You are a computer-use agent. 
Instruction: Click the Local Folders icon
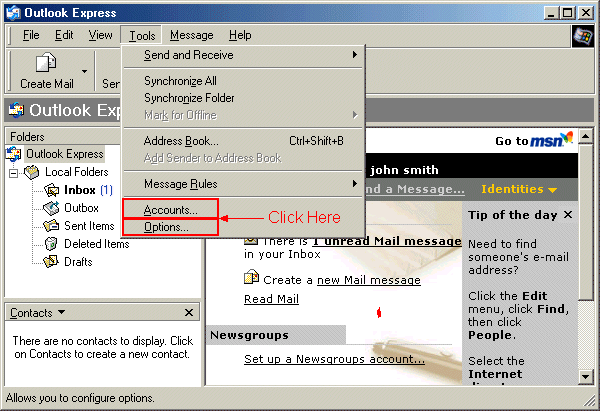point(31,172)
